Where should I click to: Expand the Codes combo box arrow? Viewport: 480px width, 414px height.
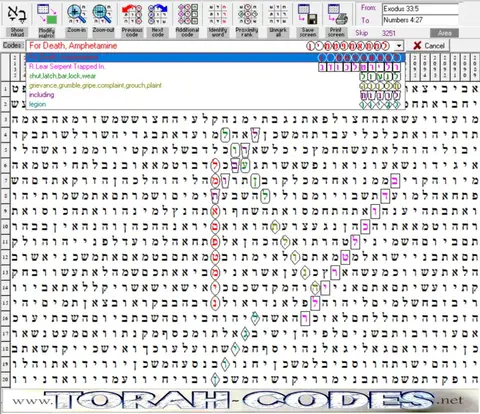coord(399,46)
